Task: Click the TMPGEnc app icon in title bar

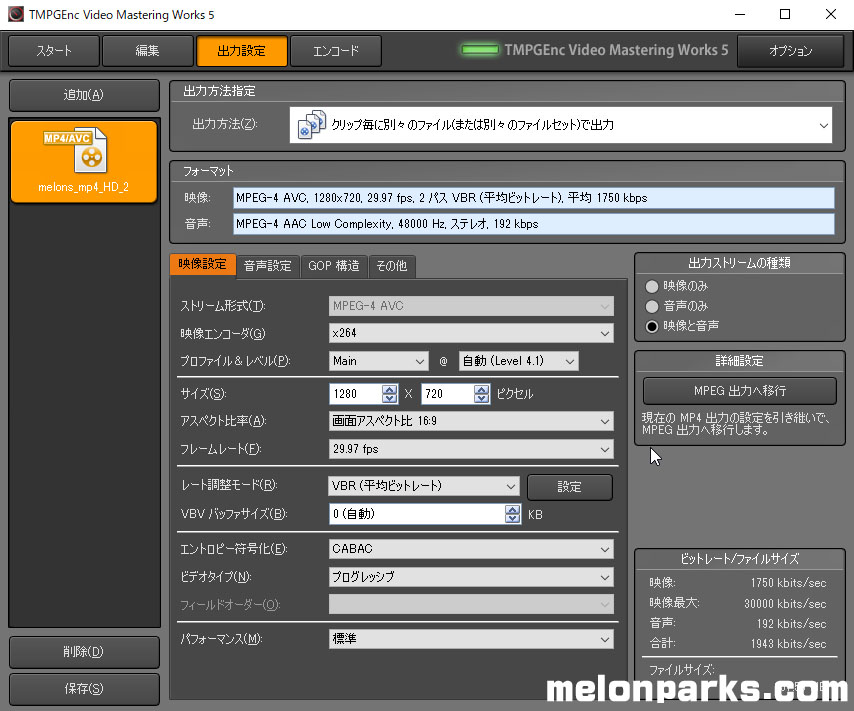Action: click(x=16, y=14)
